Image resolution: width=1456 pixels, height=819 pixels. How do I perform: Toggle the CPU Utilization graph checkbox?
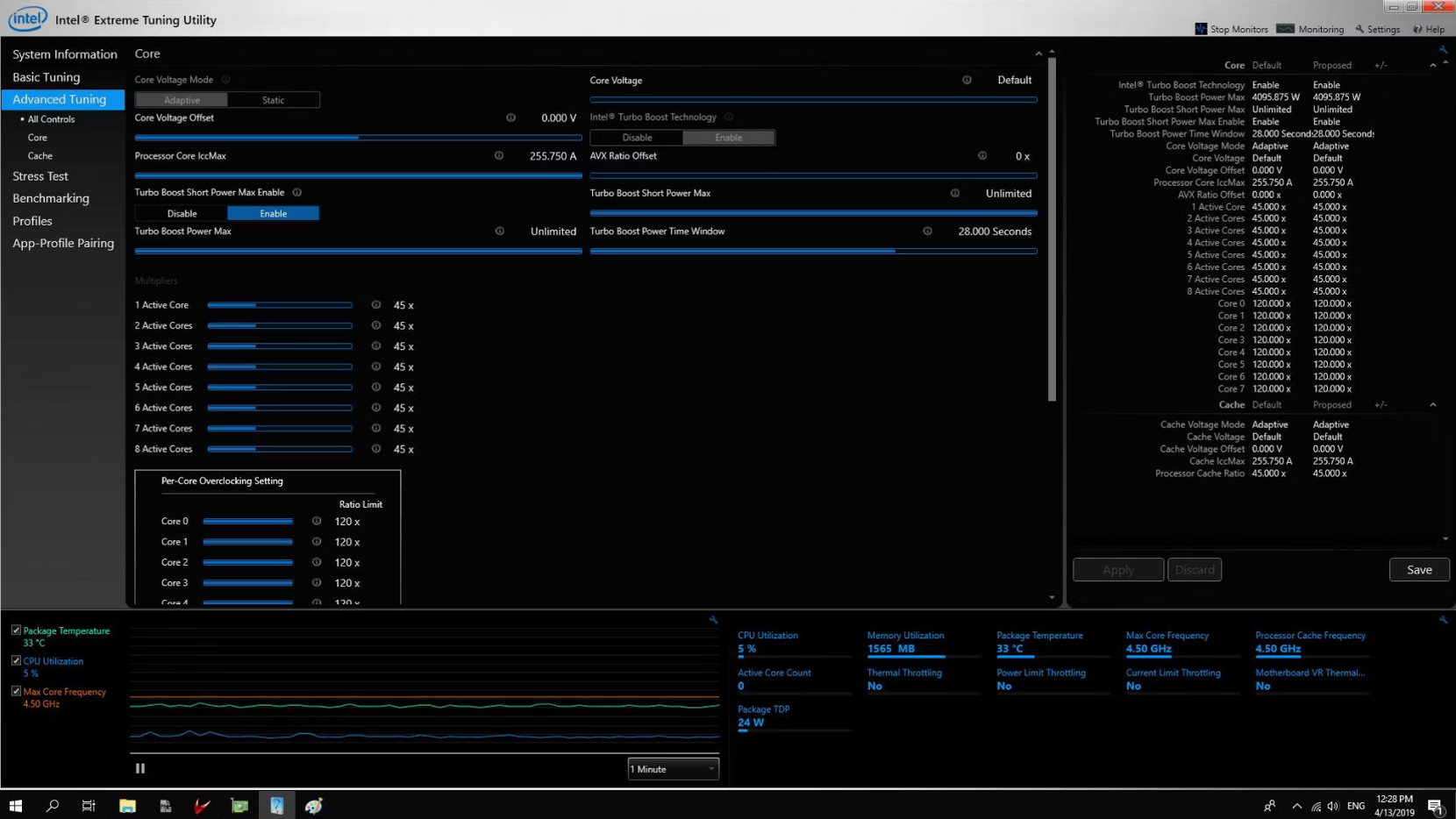[x=16, y=661]
